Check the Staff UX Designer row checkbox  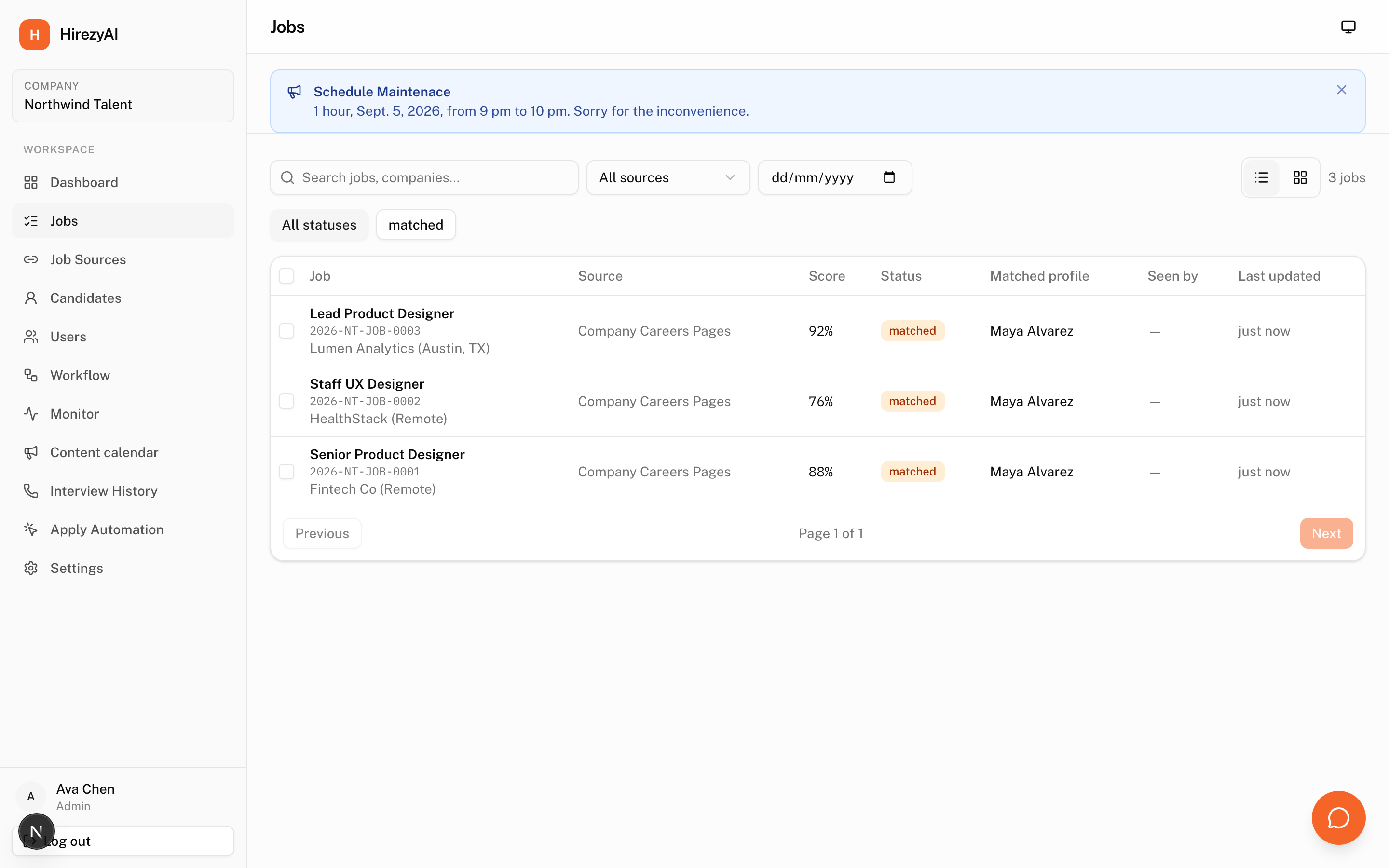pos(286,401)
